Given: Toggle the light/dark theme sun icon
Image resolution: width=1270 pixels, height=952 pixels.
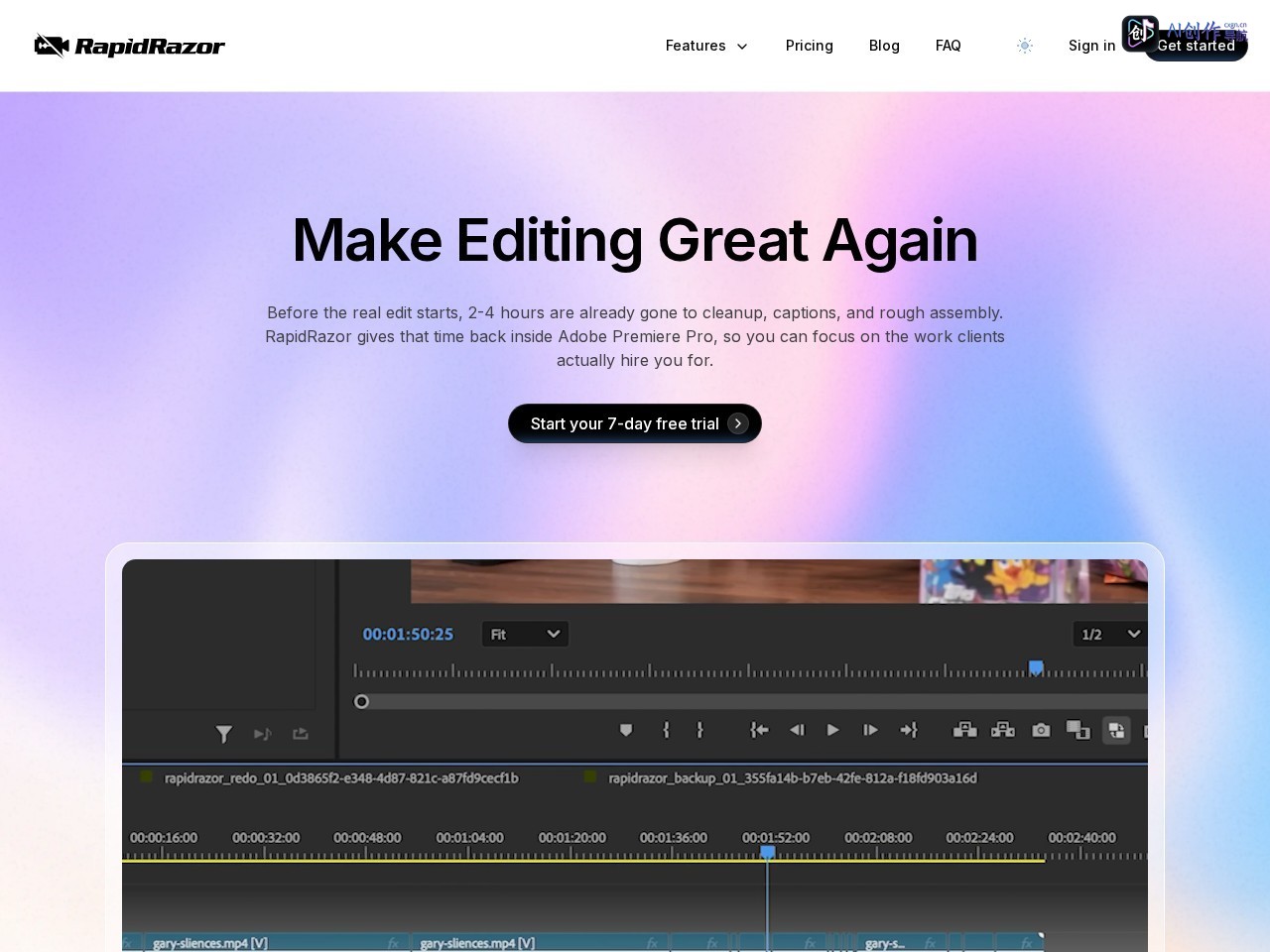Looking at the screenshot, I should point(1025,46).
